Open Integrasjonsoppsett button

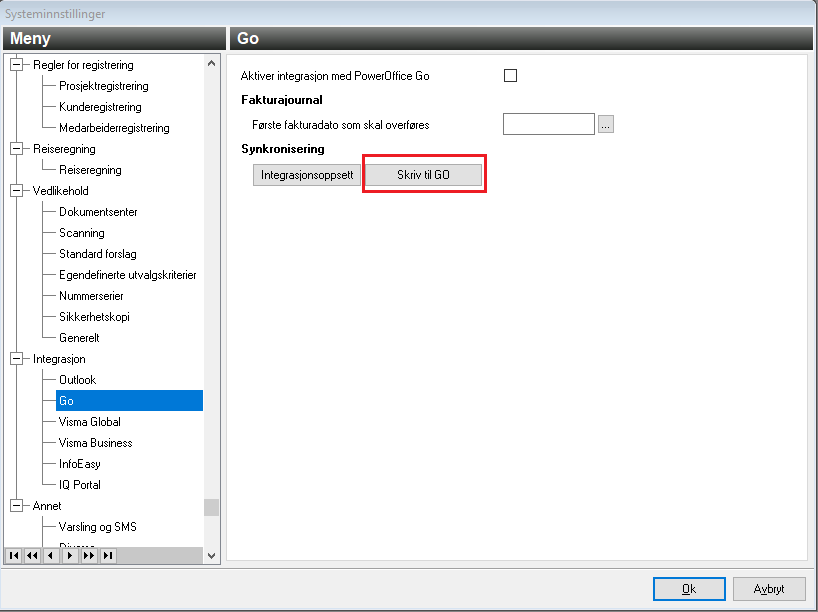[307, 175]
